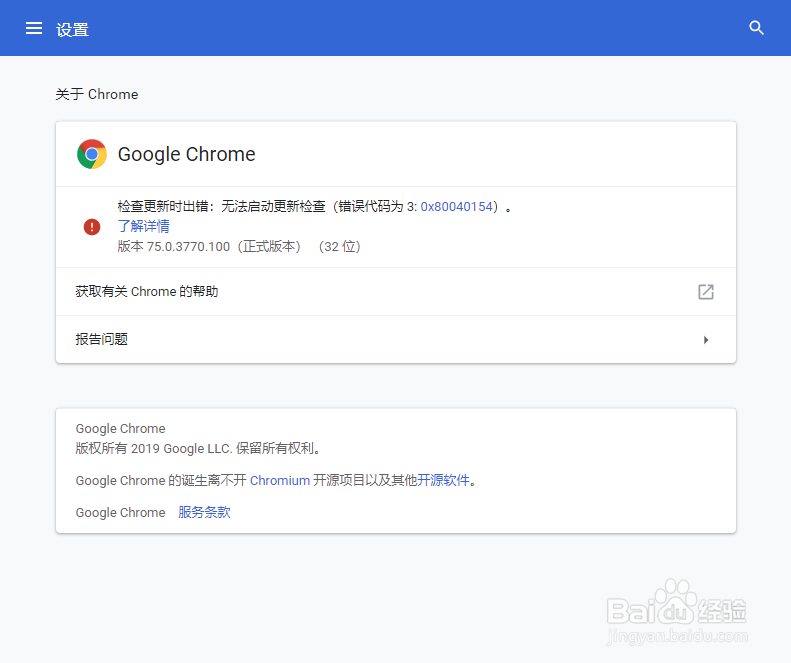Image resolution: width=791 pixels, height=663 pixels.
Task: Open error code 0x80040154 link
Action: pyautogui.click(x=457, y=206)
